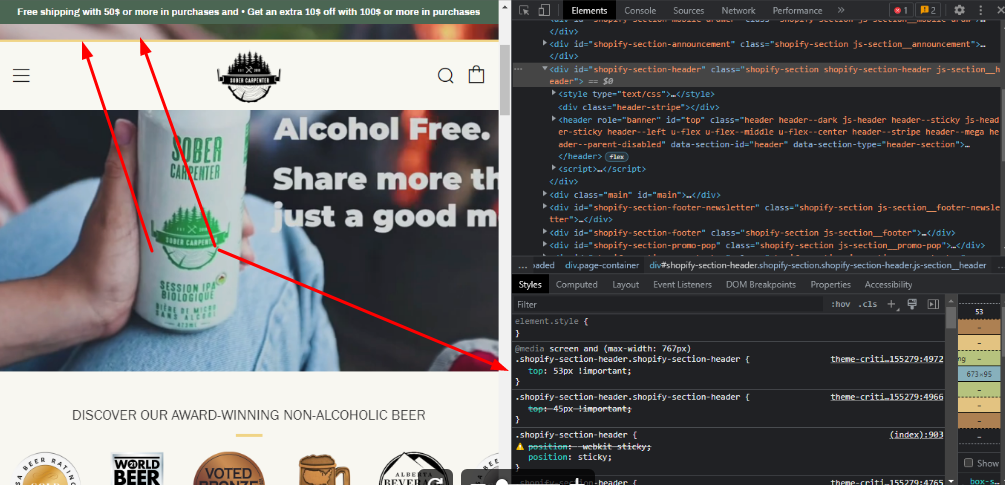
Task: Toggle the rendering emulation paintbrush icon
Action: [912, 304]
